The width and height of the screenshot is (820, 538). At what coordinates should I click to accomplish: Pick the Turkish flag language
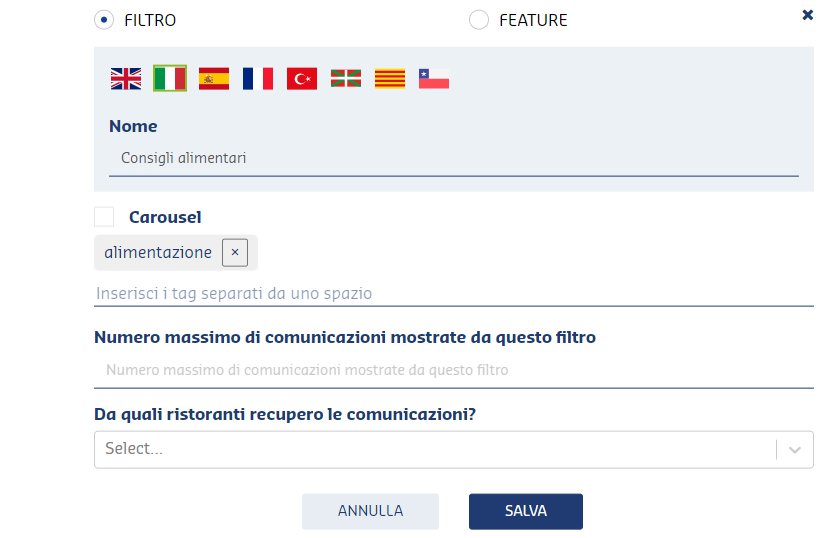[302, 79]
